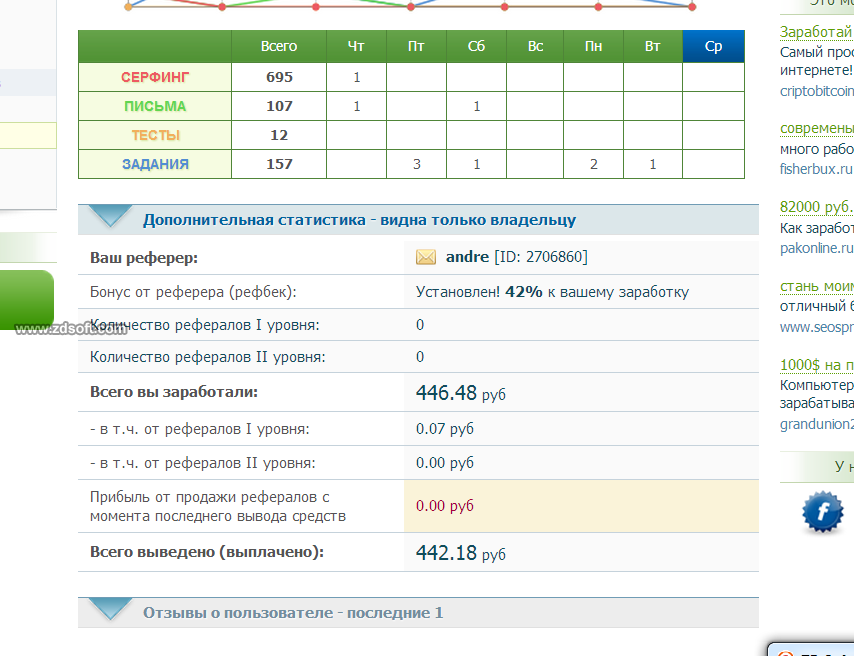Click the Всего column header
854x656 pixels.
point(279,46)
